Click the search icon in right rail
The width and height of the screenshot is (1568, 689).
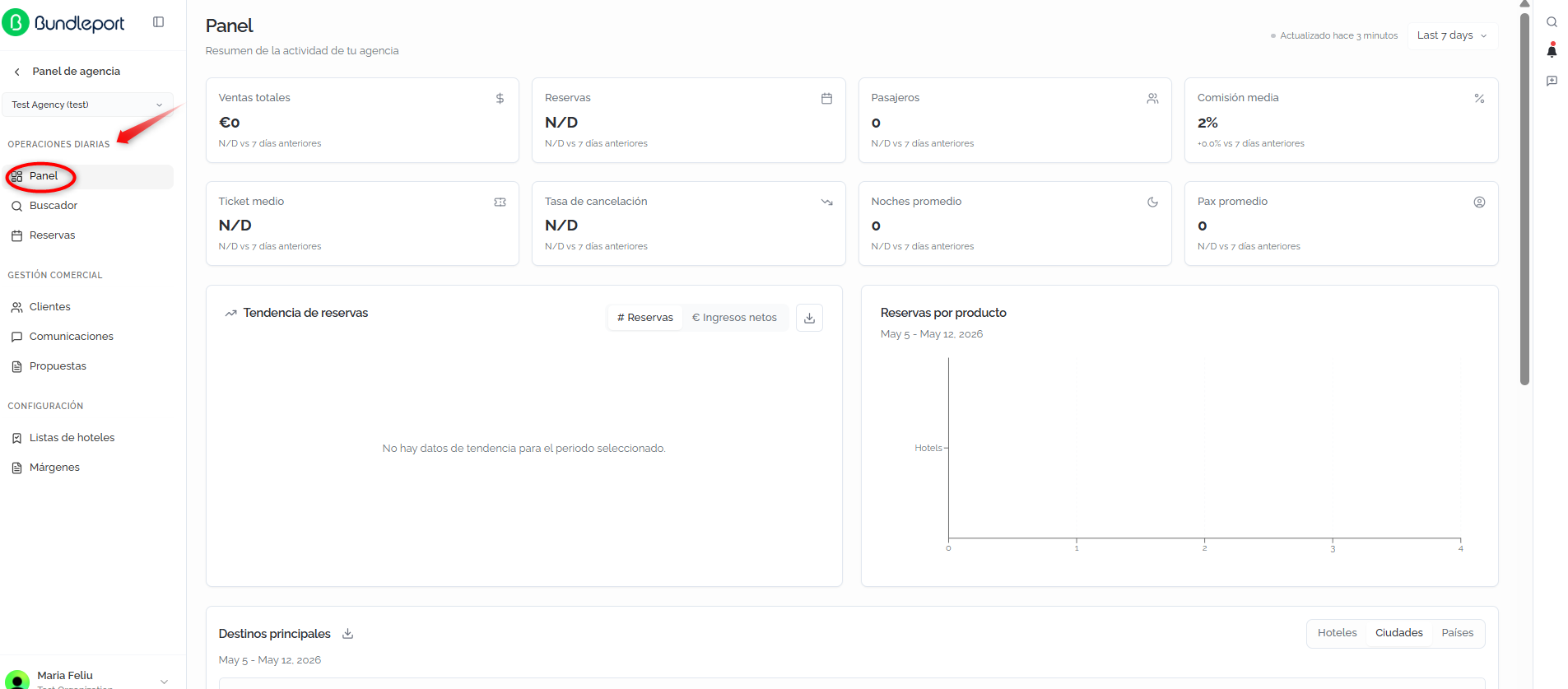[x=1552, y=22]
